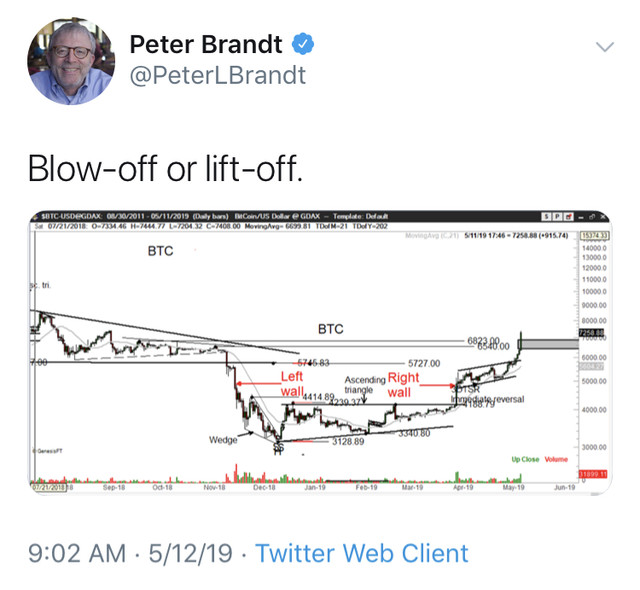Screen dimensions: 640x590
Task: Click the red pin icon in chart titlebar
Action: click(569, 217)
